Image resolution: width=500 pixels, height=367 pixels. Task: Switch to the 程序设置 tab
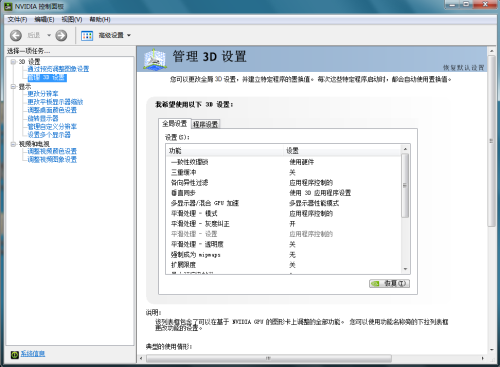(206, 124)
